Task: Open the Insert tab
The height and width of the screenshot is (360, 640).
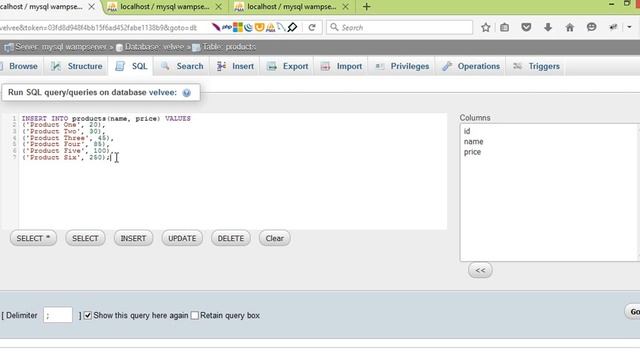Action: [235, 66]
